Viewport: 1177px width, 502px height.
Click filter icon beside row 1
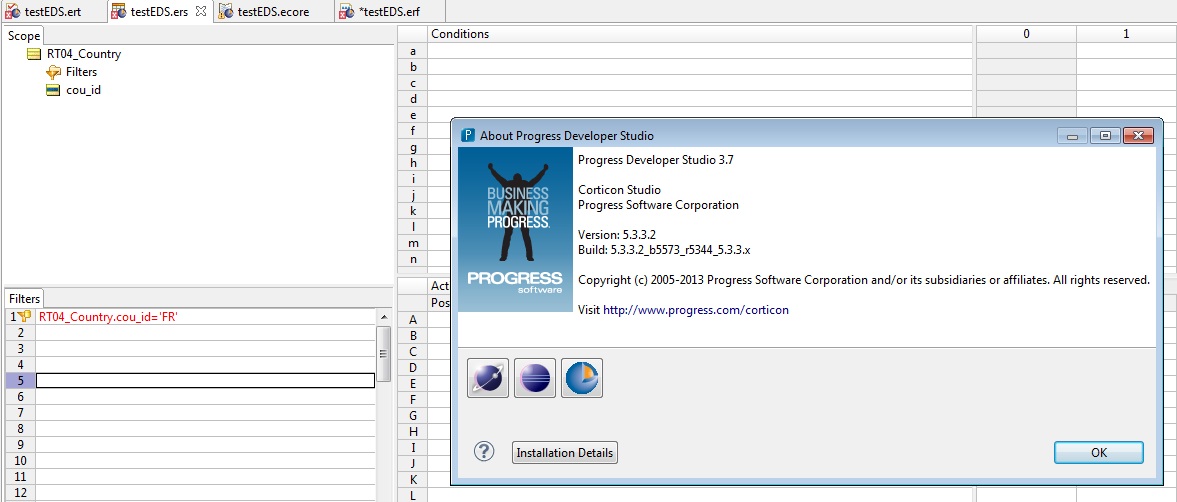point(23,317)
